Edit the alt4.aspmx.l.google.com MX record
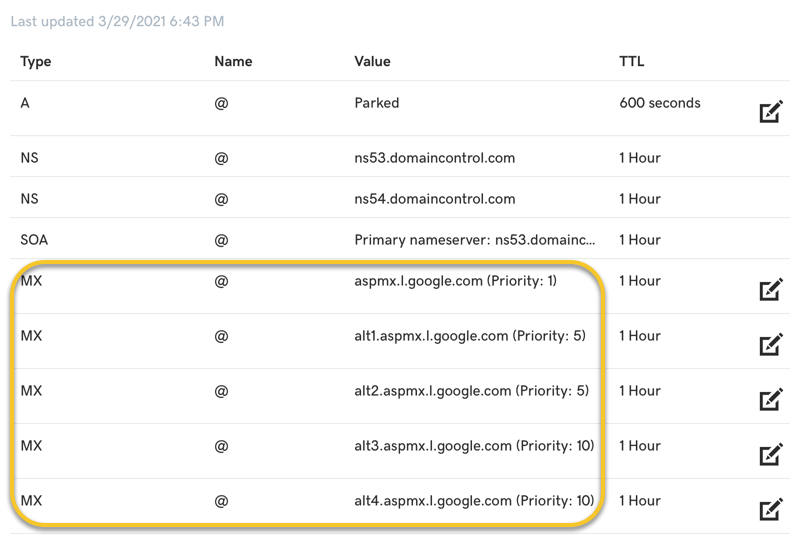This screenshot has height=548, width=803. (770, 510)
